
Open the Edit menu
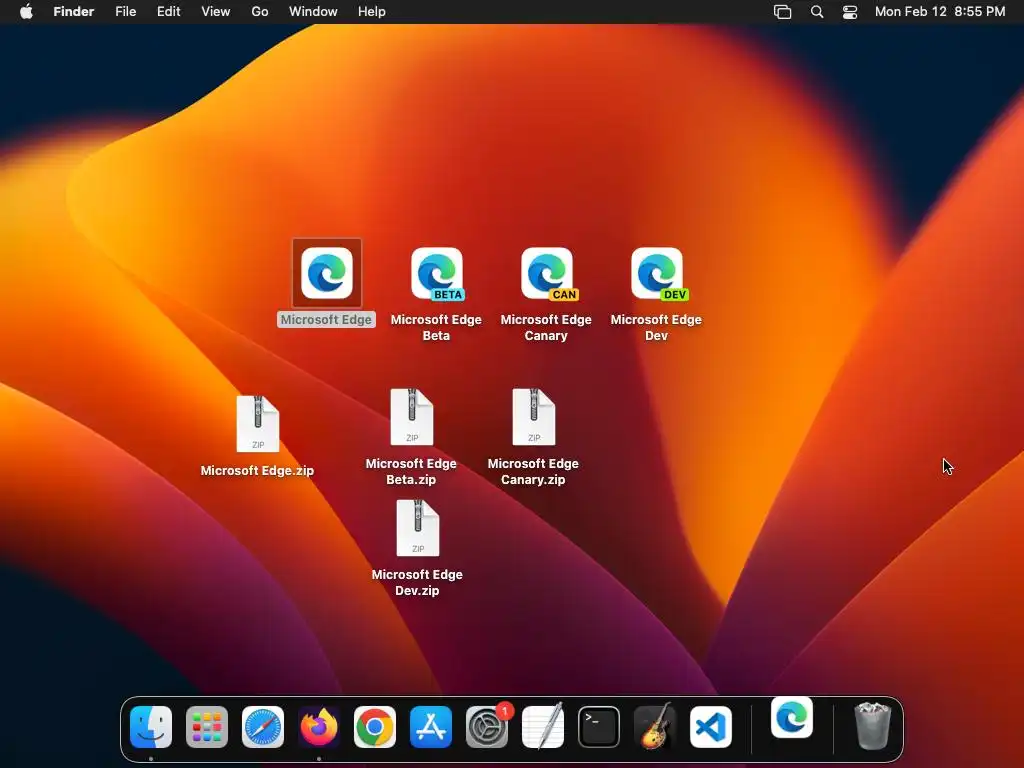pyautogui.click(x=168, y=12)
